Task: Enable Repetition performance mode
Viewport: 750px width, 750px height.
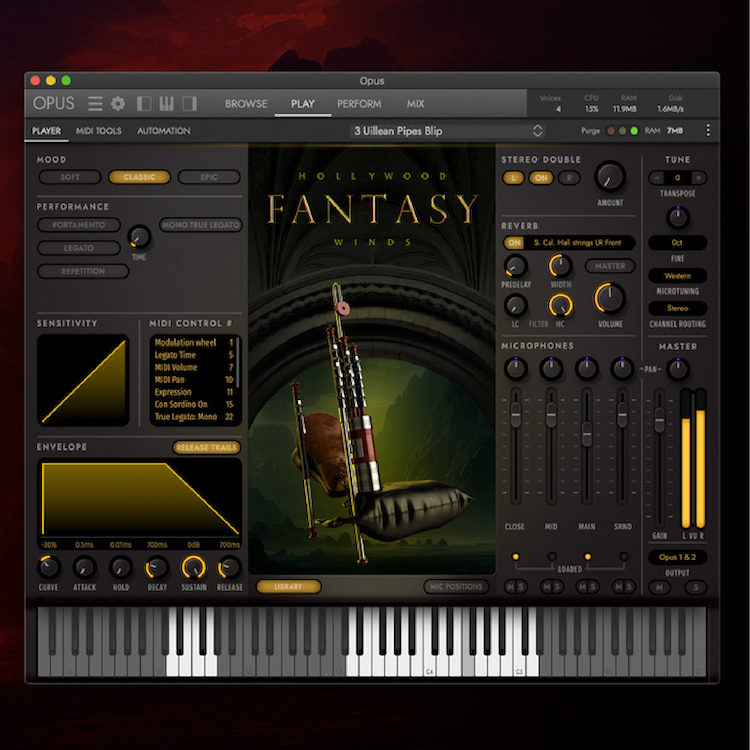Action: 83,271
